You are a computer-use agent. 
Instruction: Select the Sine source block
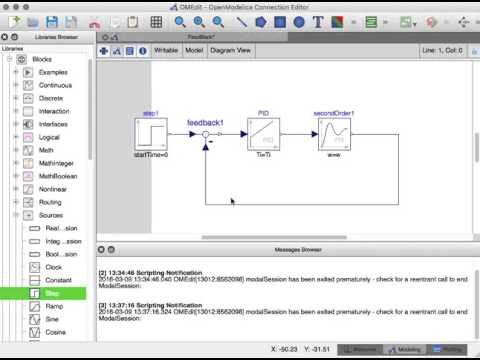click(x=52, y=319)
